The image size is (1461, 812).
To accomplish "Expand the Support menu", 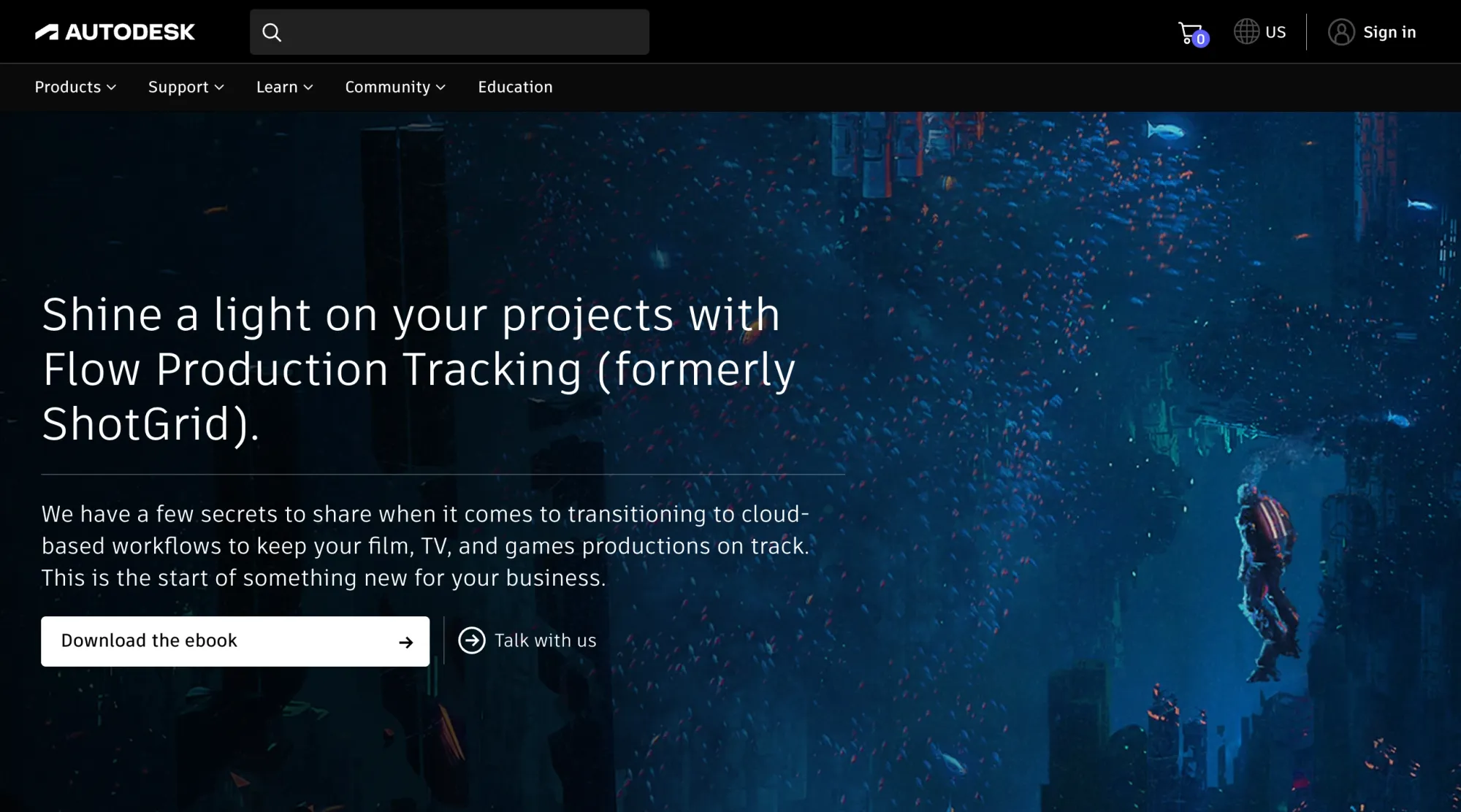I will pyautogui.click(x=186, y=87).
